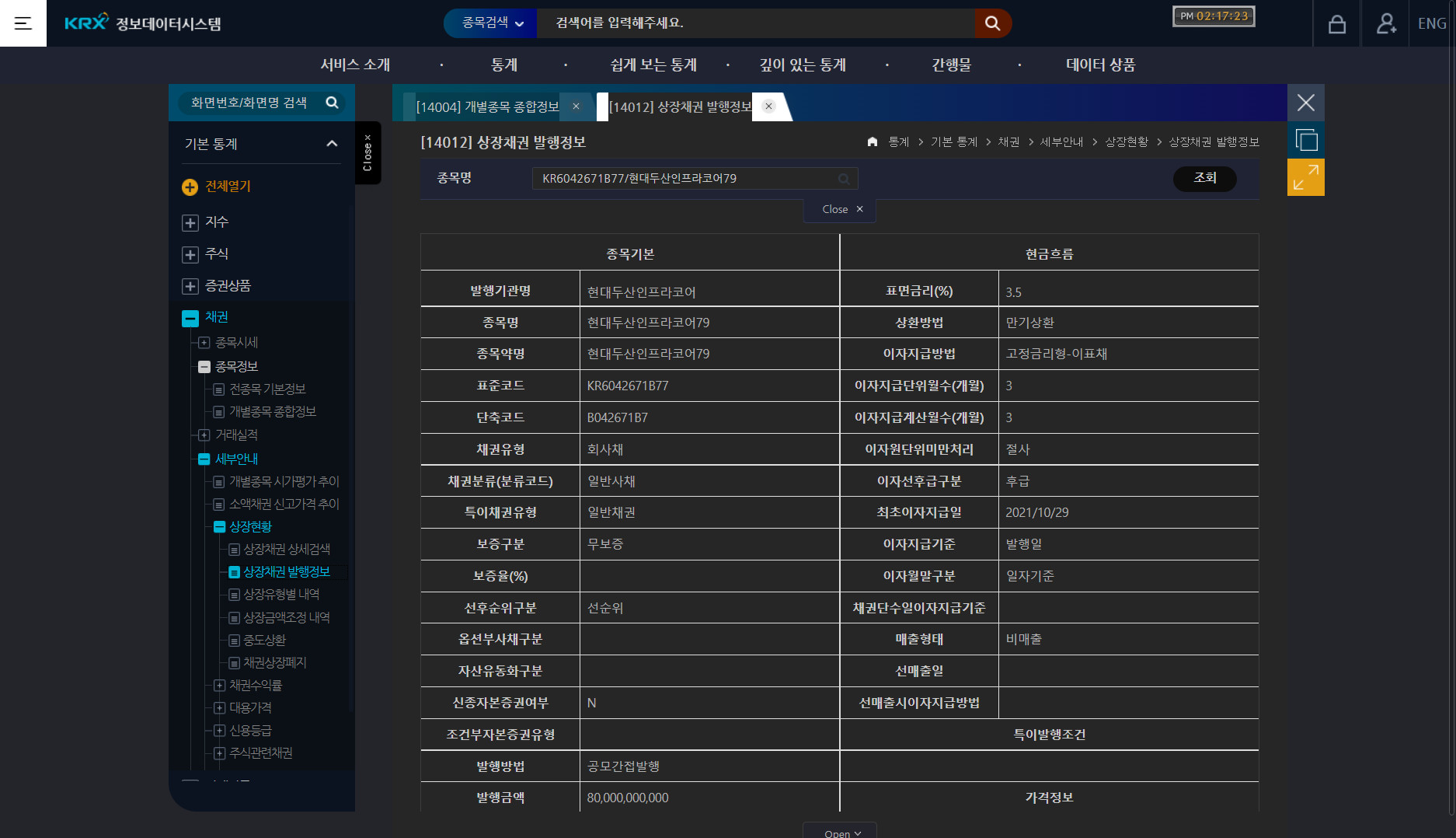Open the hamburger main menu

pos(23,23)
